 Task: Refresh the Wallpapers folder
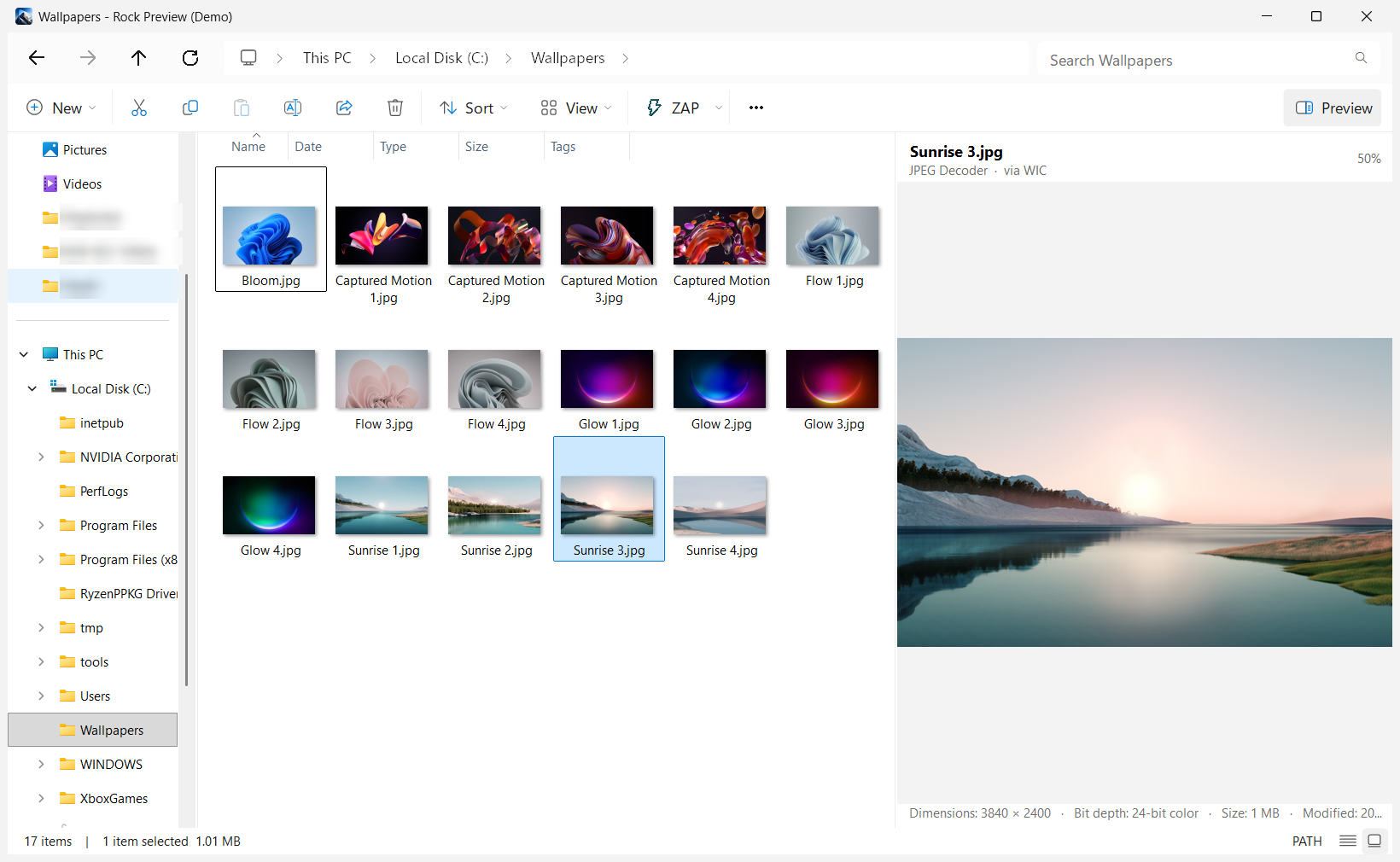(190, 58)
